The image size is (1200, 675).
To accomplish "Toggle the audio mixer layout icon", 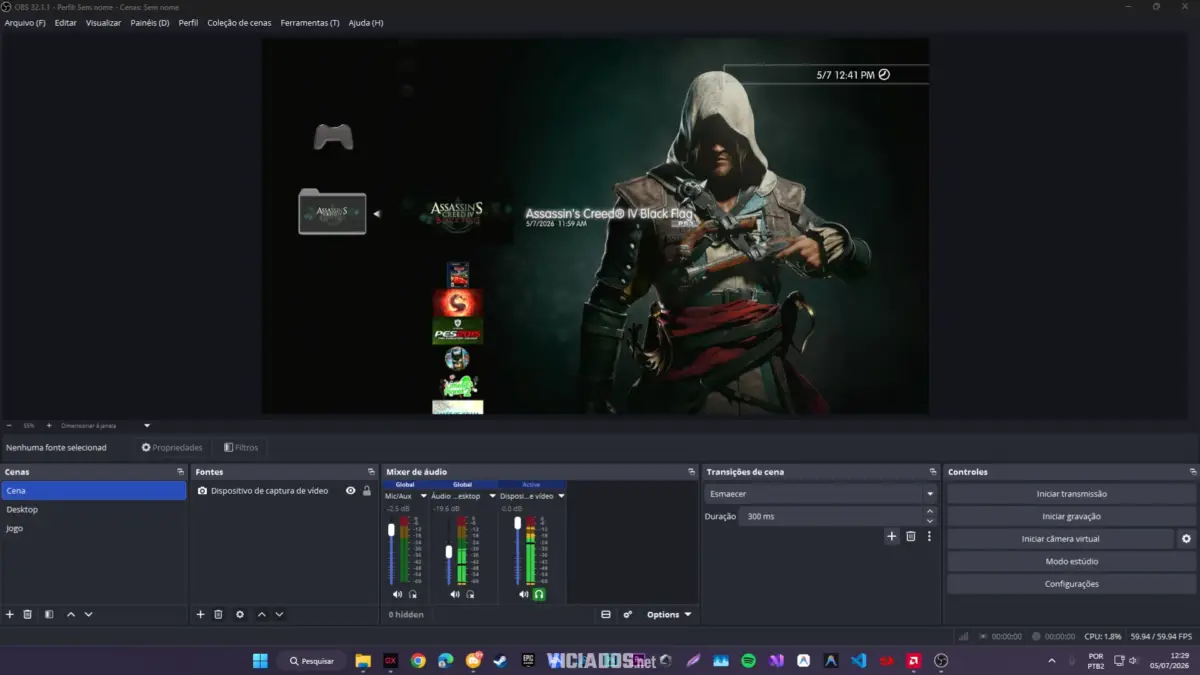I will coord(606,614).
